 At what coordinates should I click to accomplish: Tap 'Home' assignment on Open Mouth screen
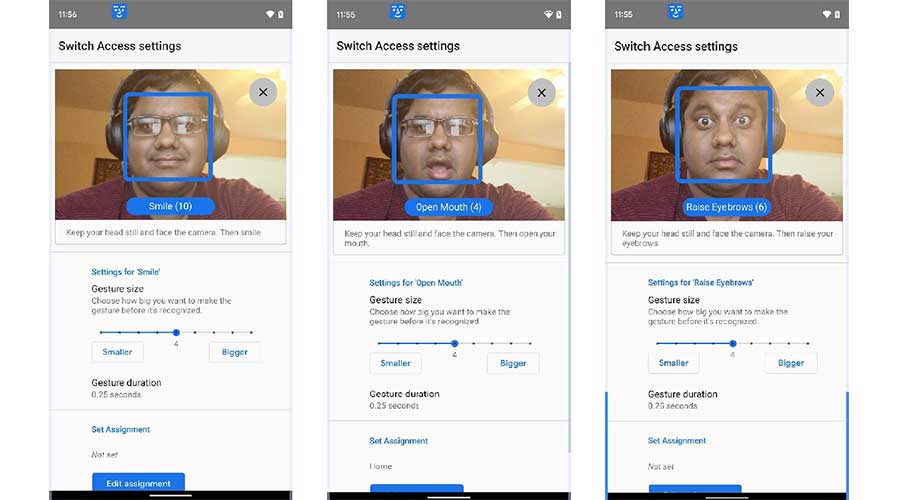point(381,466)
